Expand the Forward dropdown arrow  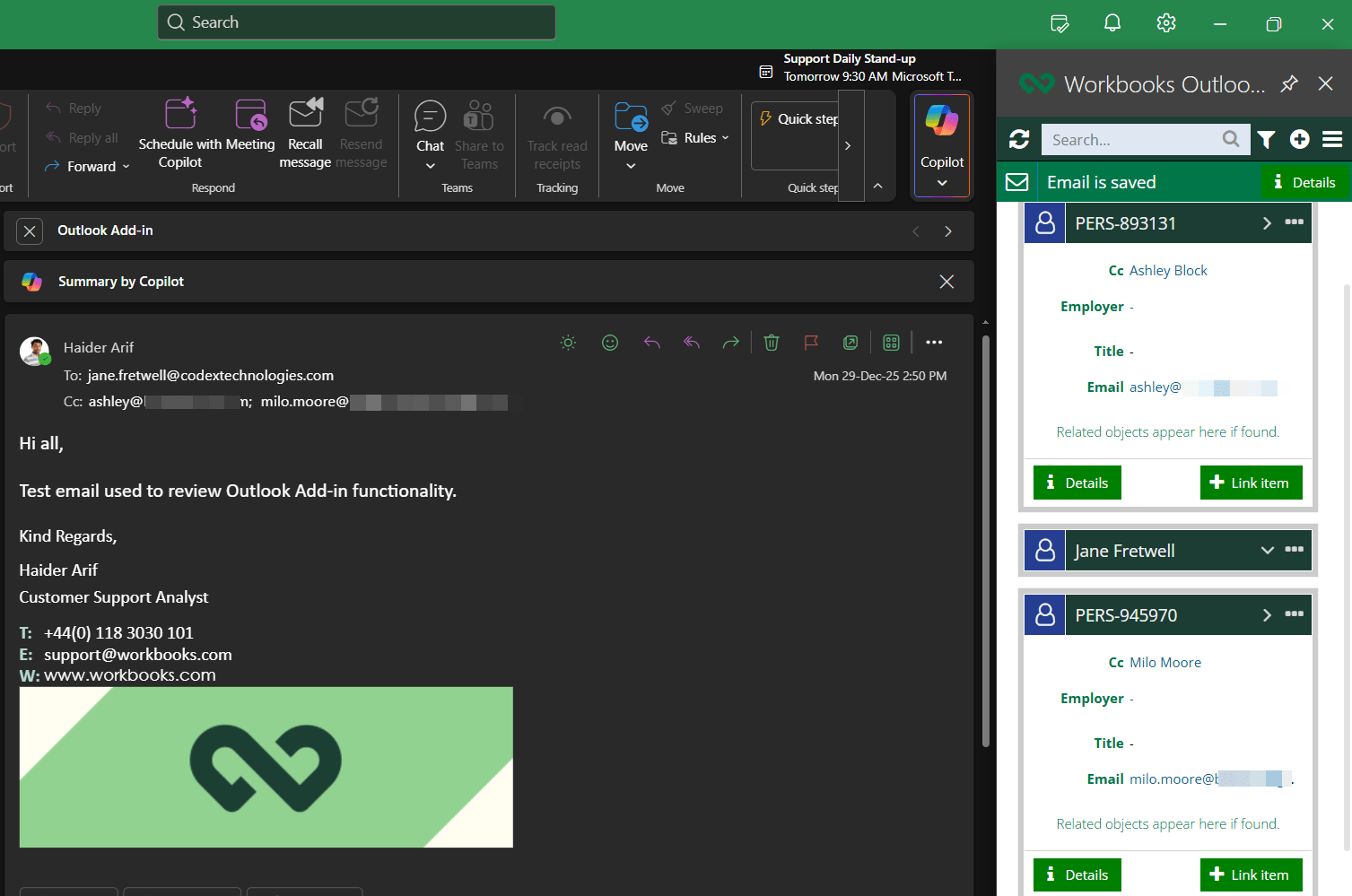click(126, 167)
